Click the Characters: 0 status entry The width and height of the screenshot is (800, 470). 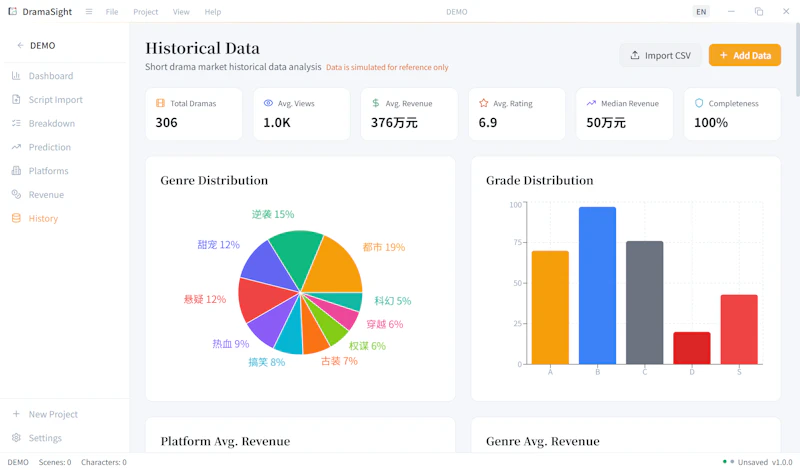(104, 462)
